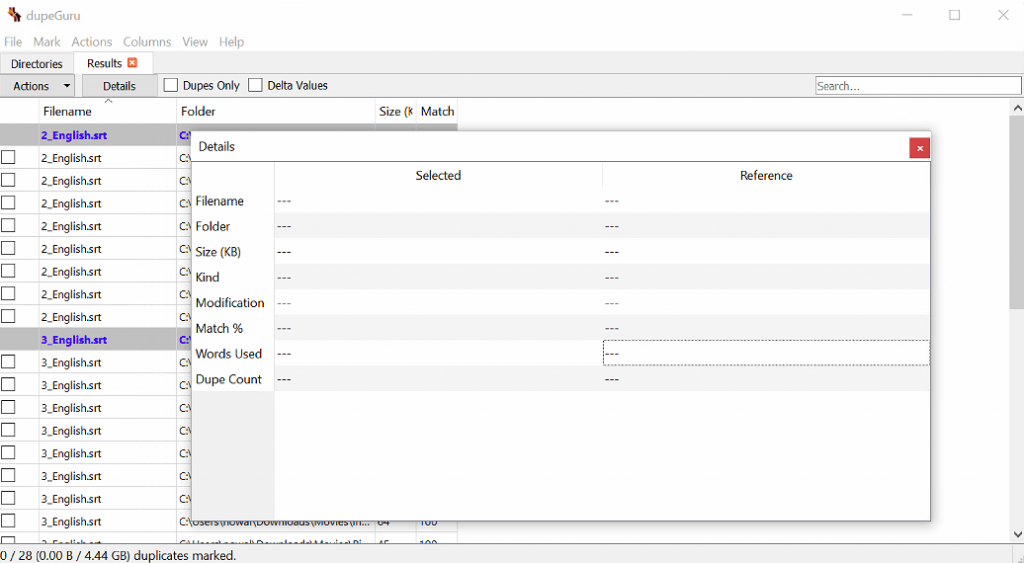Mark the last fully visible 3_English.srt checkbox
Viewport: 1024px width, 563px height.
[x=8, y=521]
